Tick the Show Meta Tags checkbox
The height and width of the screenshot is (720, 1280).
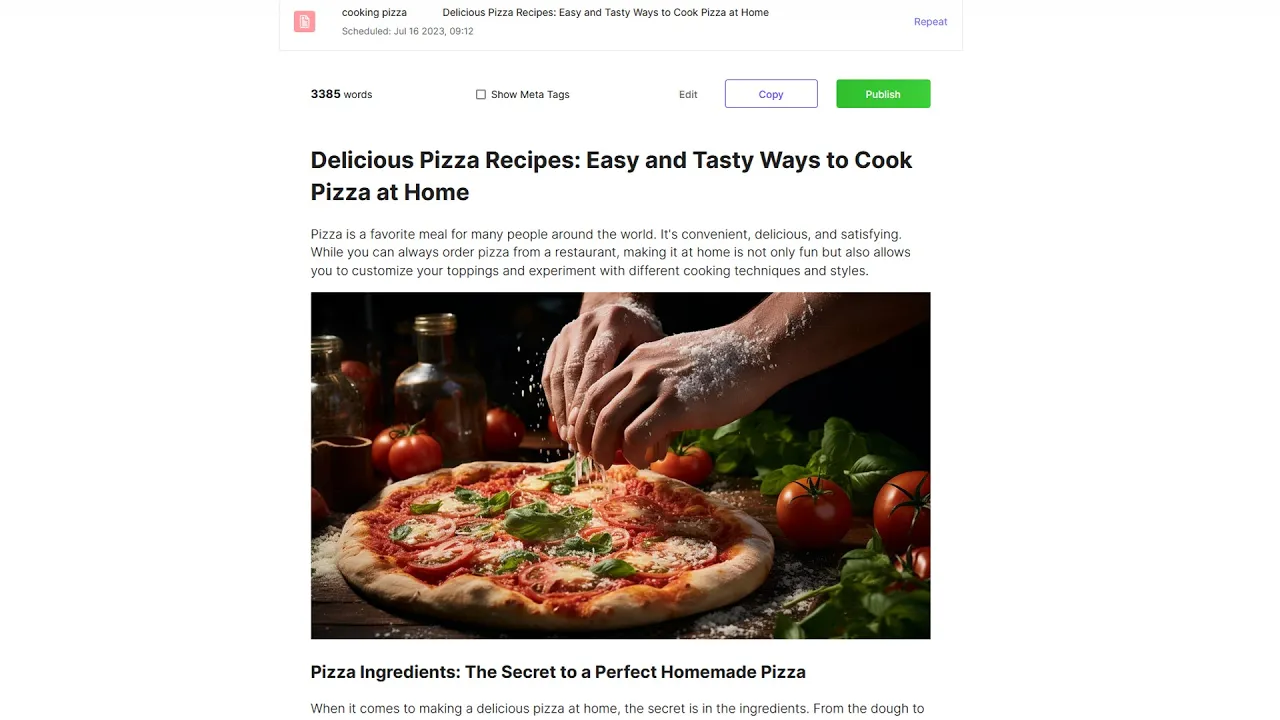481,94
